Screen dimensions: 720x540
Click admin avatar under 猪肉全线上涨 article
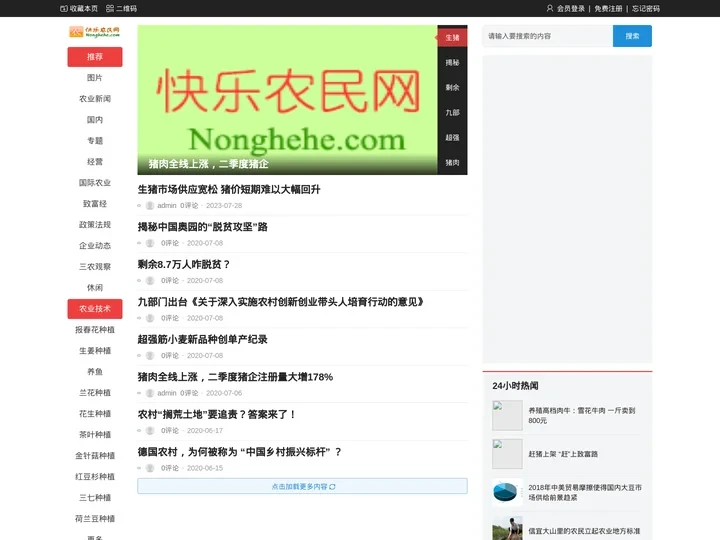pos(150,393)
